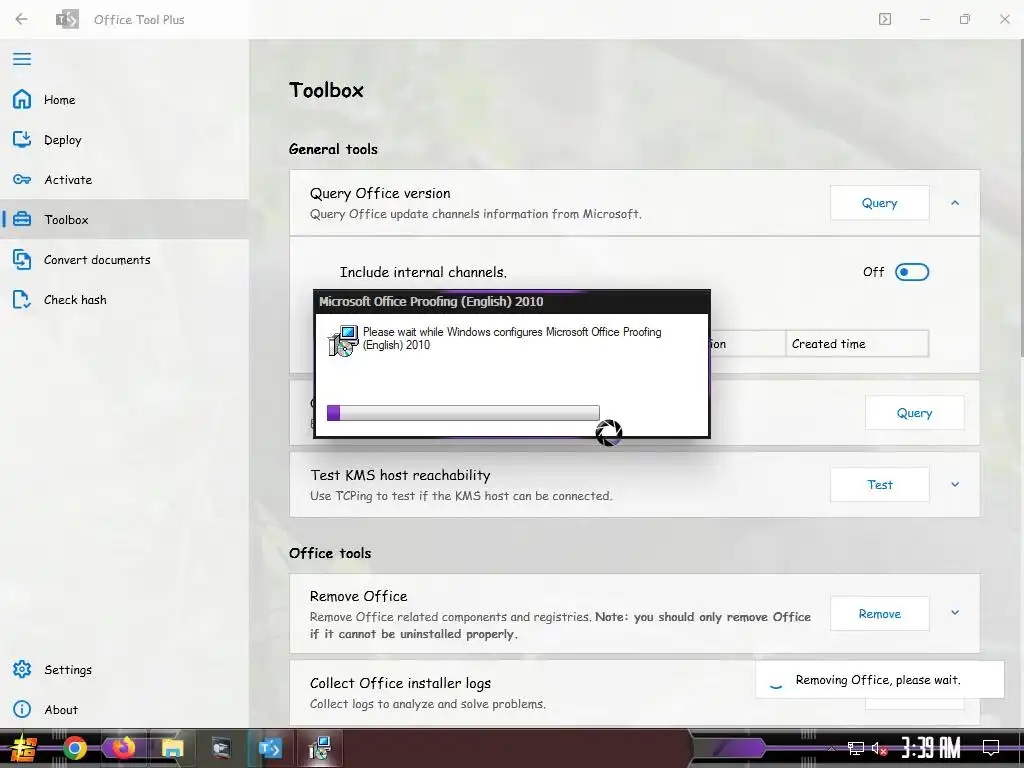Click the About info icon
The image size is (1024, 768).
click(x=22, y=709)
